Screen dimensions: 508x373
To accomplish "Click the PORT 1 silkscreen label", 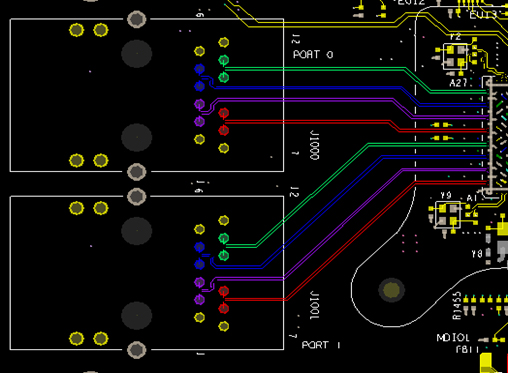I will tap(321, 345).
